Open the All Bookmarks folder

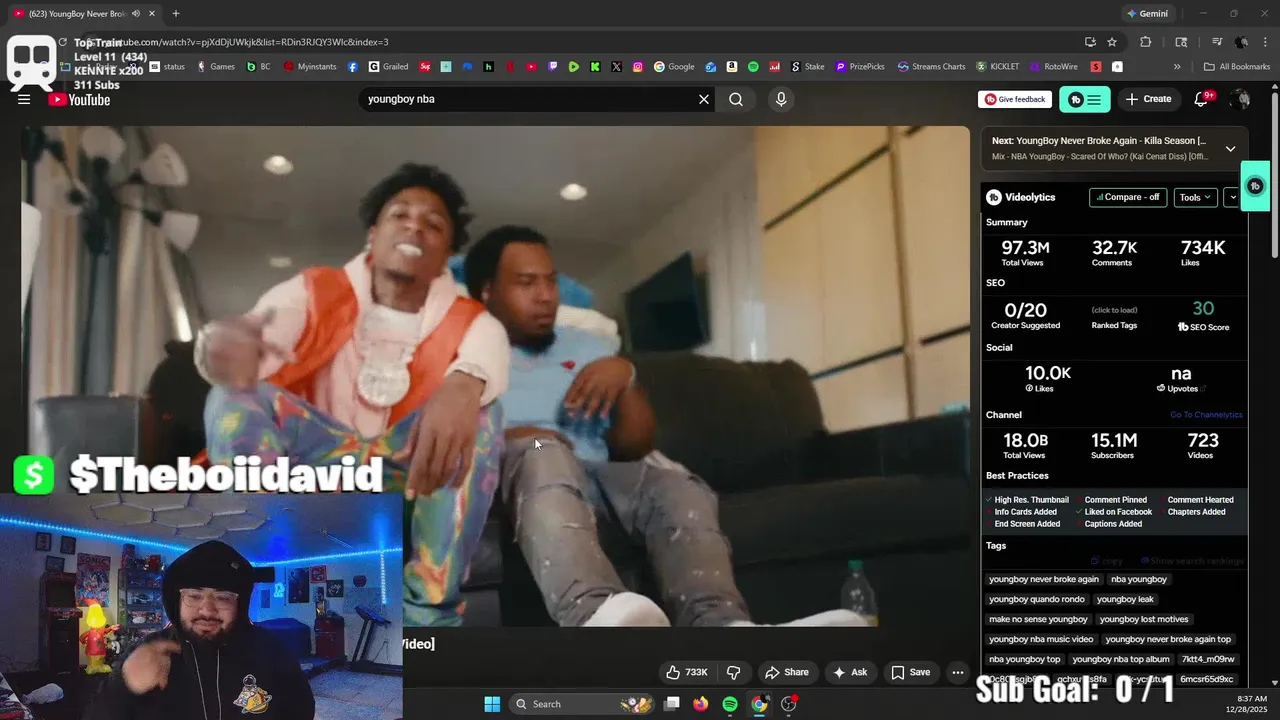click(x=1237, y=67)
